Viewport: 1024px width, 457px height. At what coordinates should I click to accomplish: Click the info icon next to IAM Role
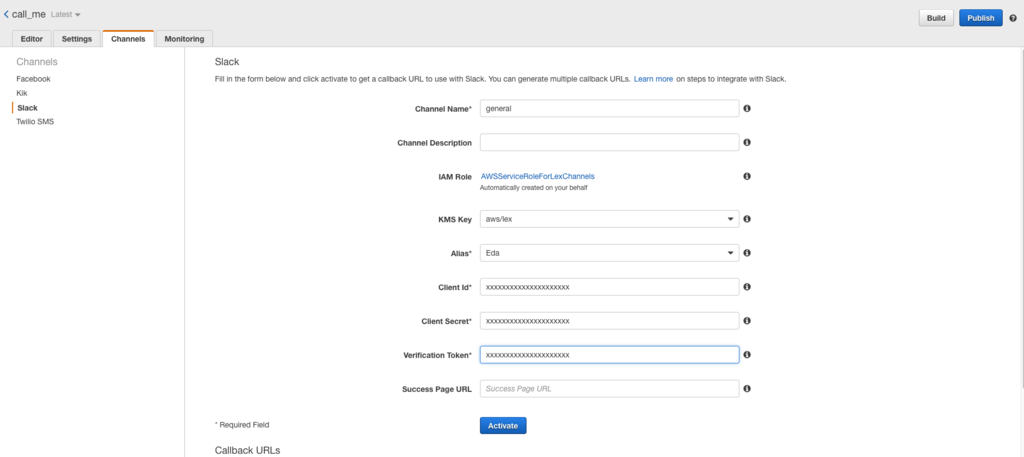746,176
